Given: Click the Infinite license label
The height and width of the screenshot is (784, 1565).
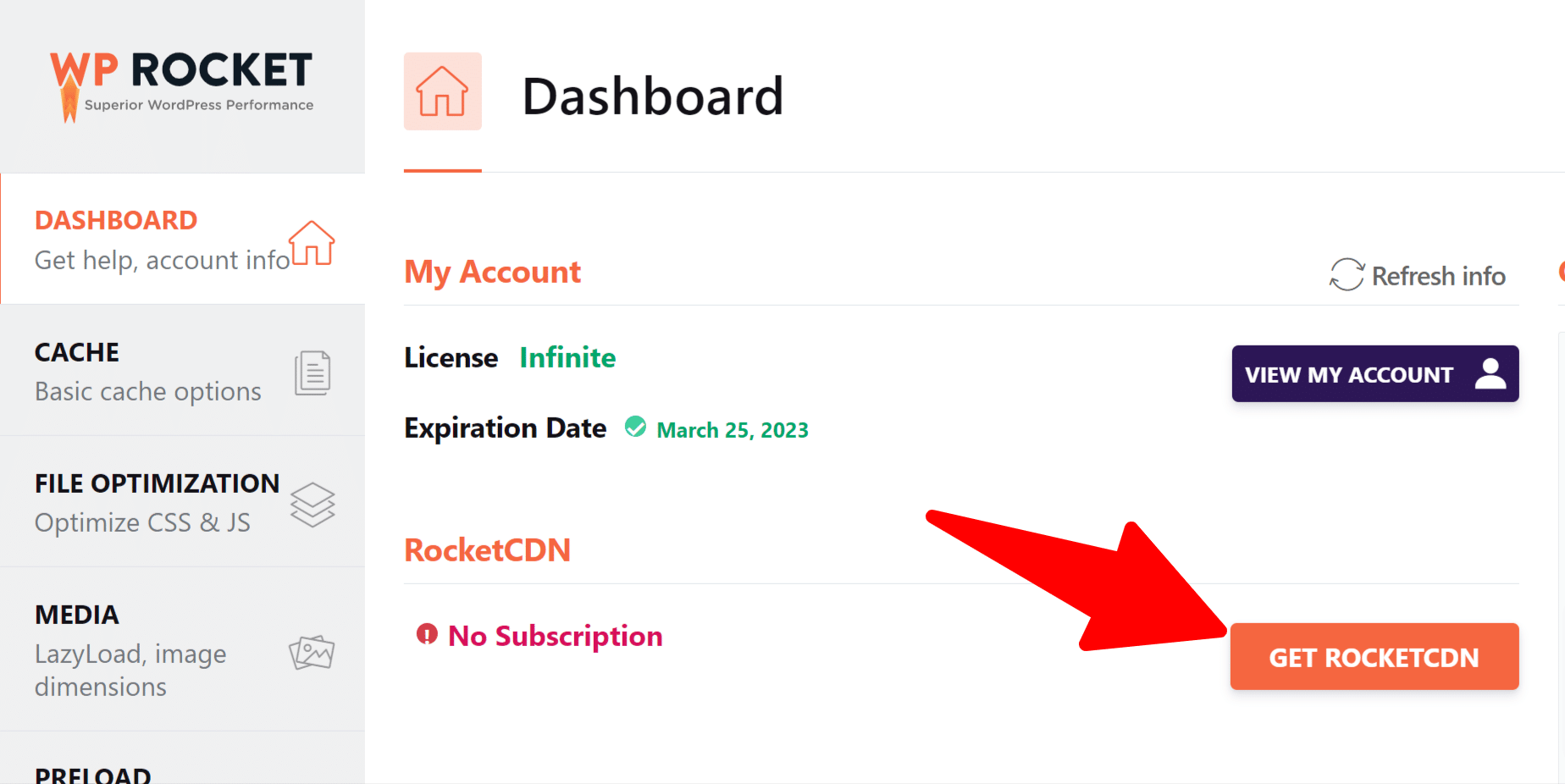Looking at the screenshot, I should pos(567,357).
